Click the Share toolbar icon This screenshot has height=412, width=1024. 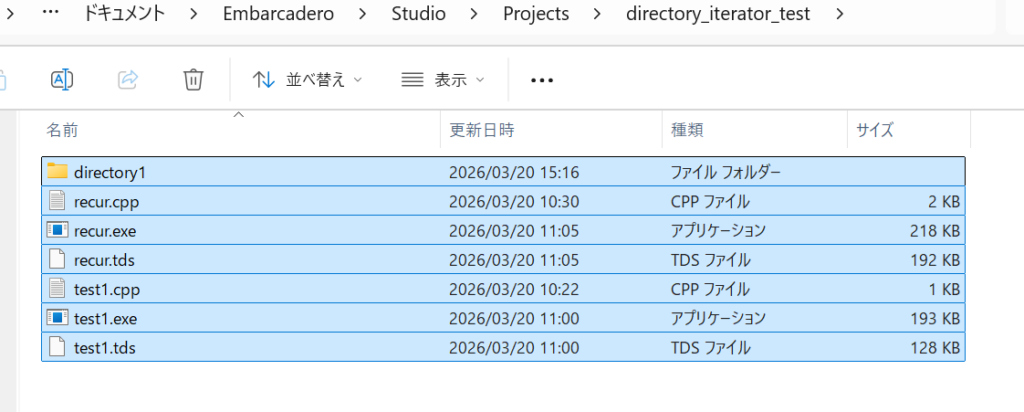tap(128, 80)
